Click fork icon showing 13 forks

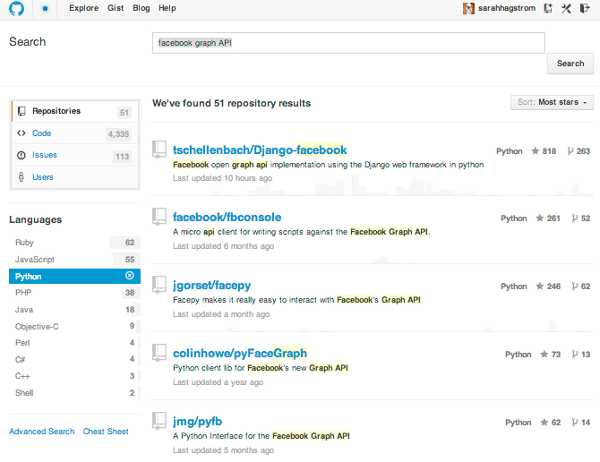pyautogui.click(x=575, y=354)
